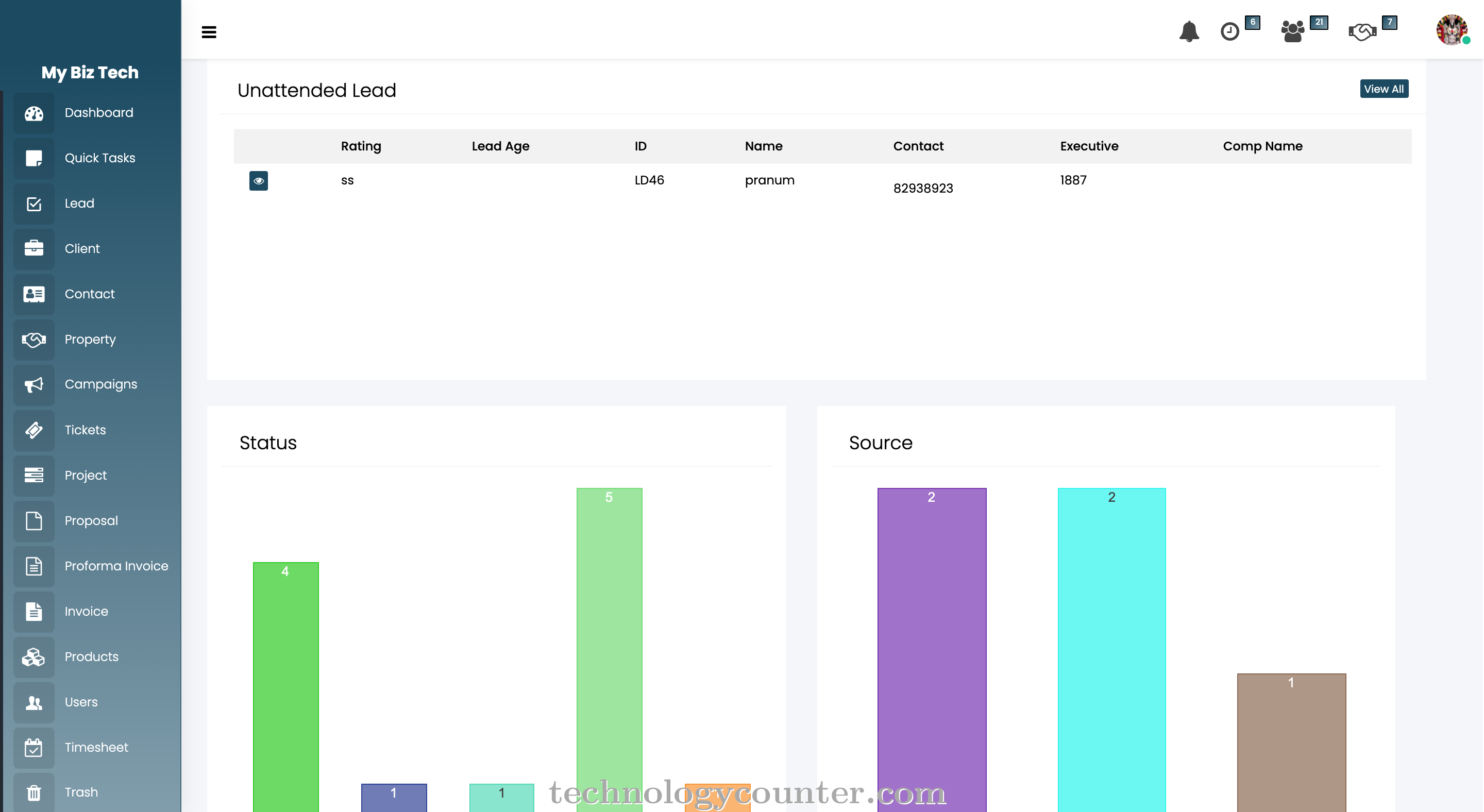Click the badge showing 21

point(1319,23)
